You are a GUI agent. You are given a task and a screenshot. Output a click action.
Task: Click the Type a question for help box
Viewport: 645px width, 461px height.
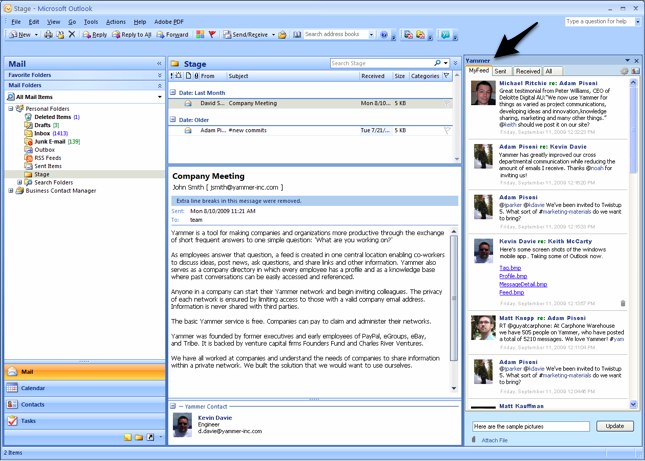(x=599, y=21)
